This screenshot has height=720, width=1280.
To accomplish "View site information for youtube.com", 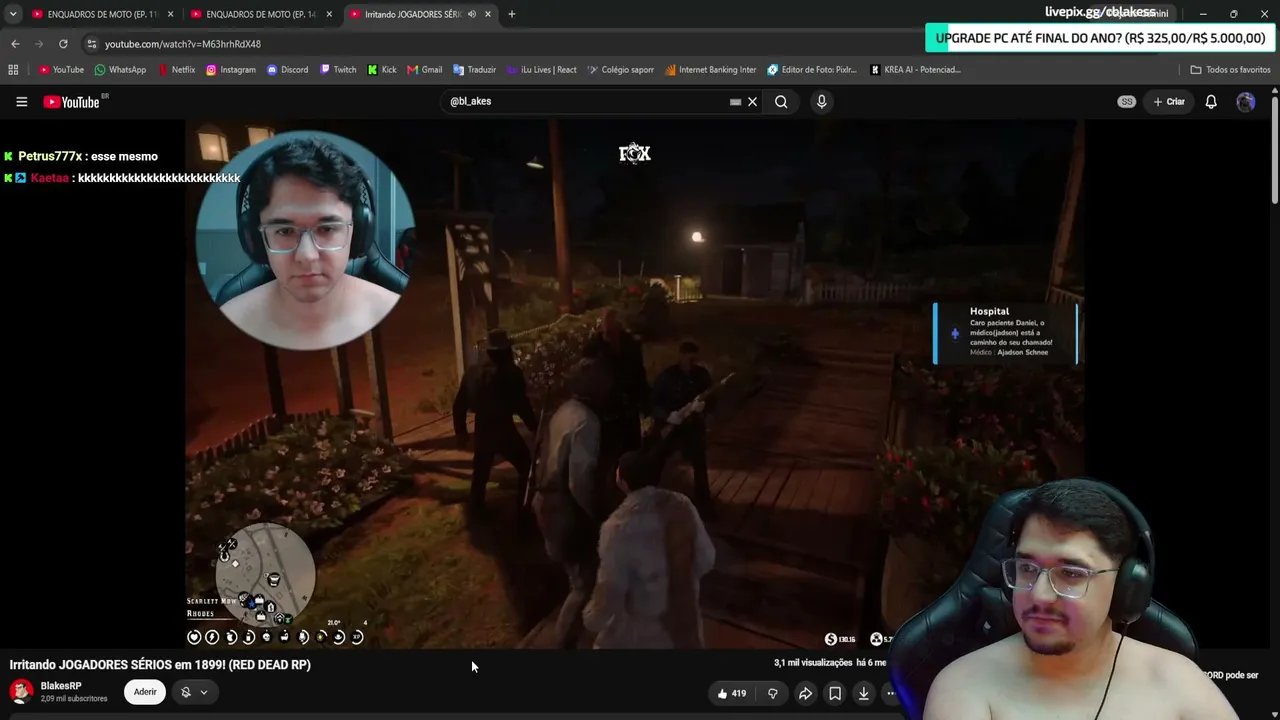I will 91,44.
